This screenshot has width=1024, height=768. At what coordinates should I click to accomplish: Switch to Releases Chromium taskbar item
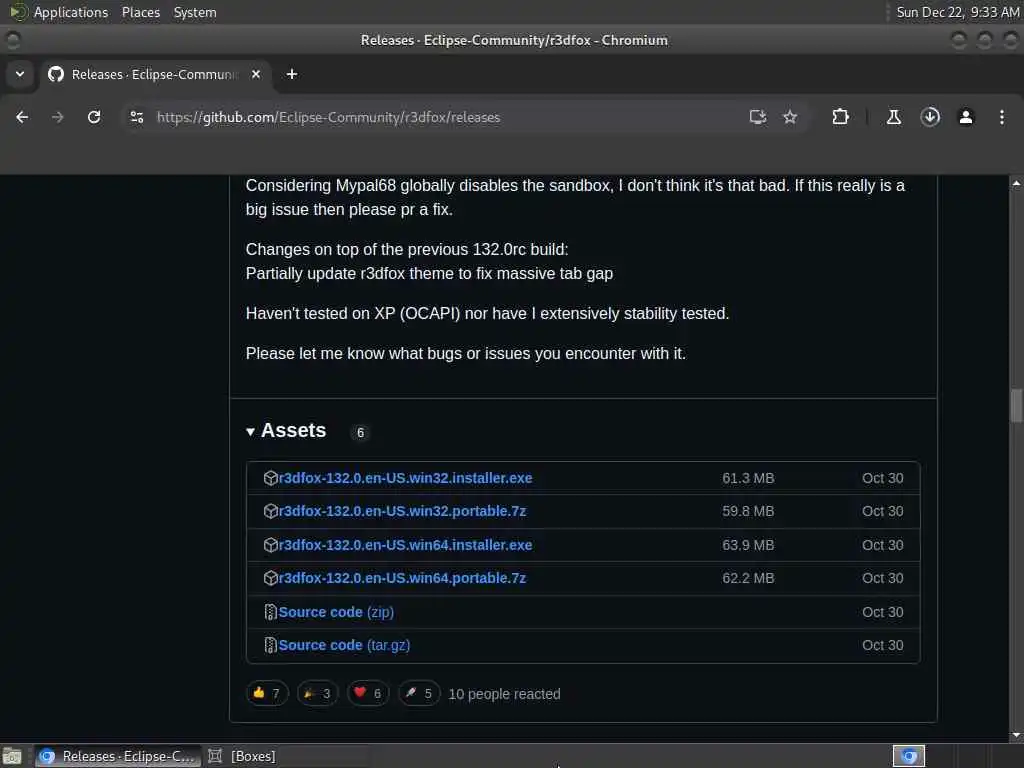coord(119,756)
